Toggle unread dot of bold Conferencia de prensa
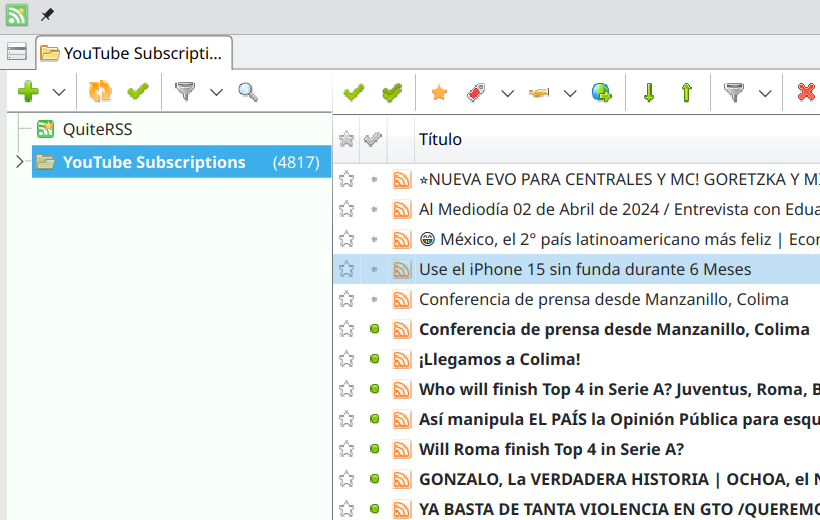Viewport: 820px width, 520px height. (374, 329)
